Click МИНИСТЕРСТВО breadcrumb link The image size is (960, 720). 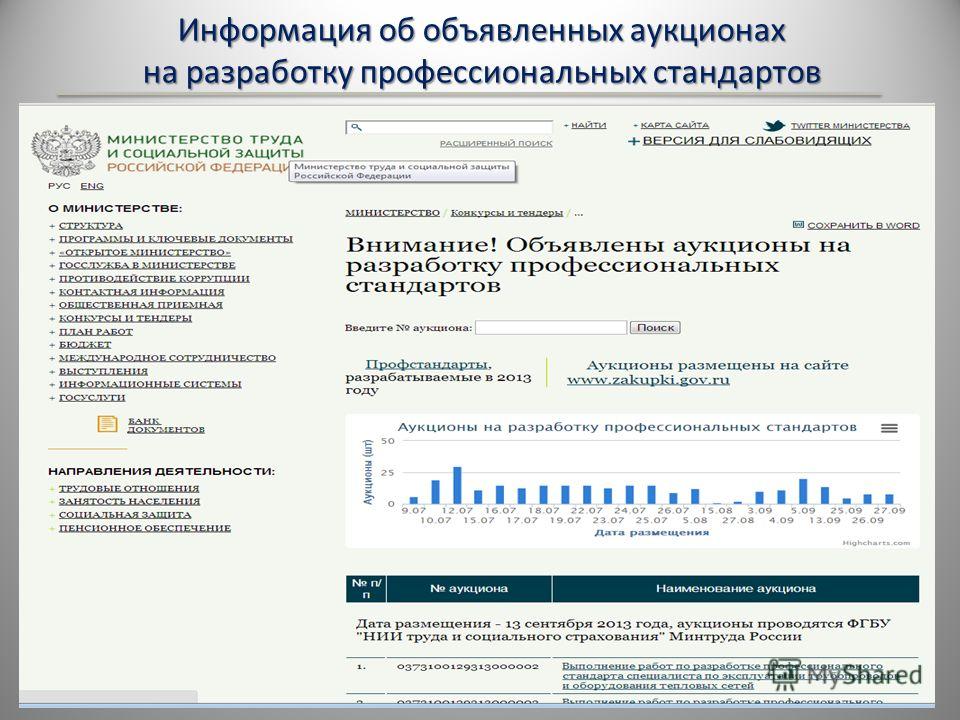(392, 212)
